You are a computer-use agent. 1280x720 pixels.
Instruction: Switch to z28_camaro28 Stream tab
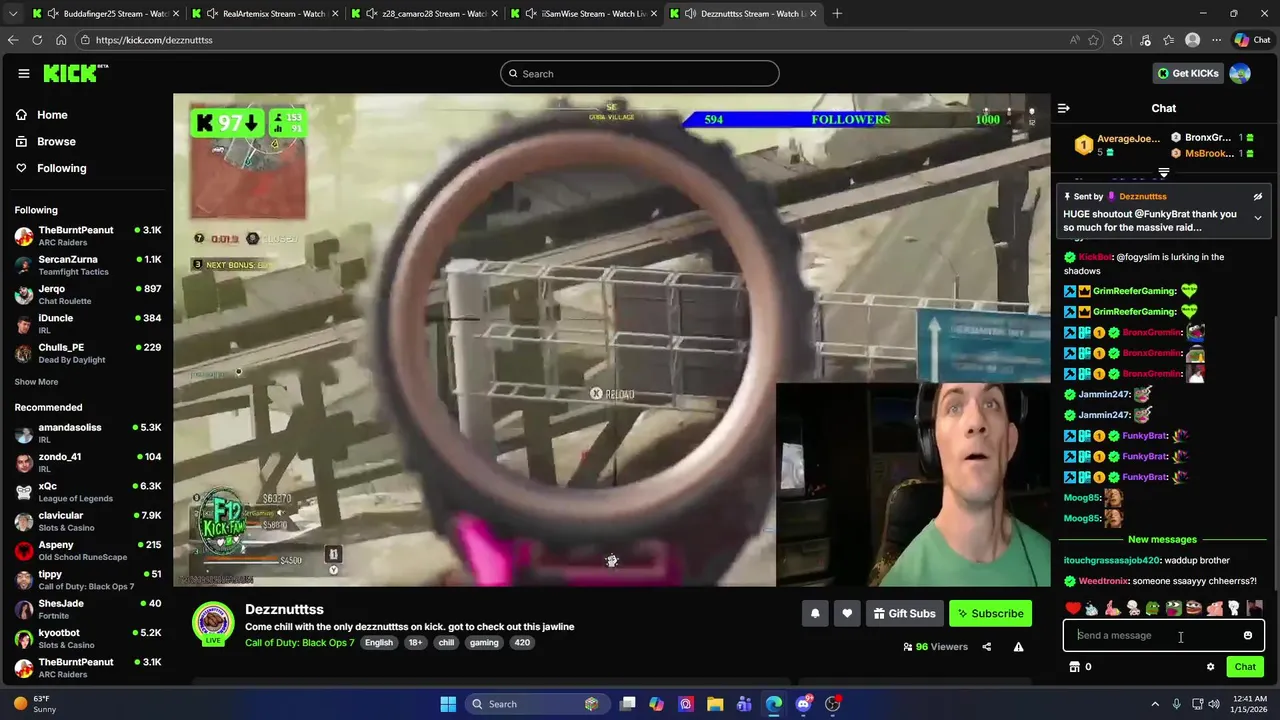[x=425, y=14]
